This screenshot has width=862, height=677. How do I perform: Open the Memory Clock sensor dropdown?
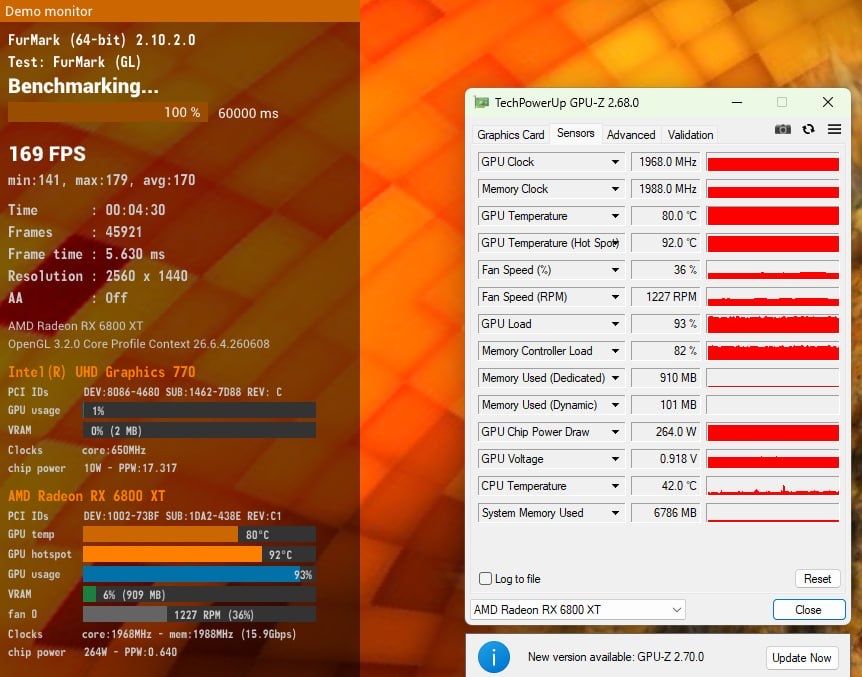(615, 189)
